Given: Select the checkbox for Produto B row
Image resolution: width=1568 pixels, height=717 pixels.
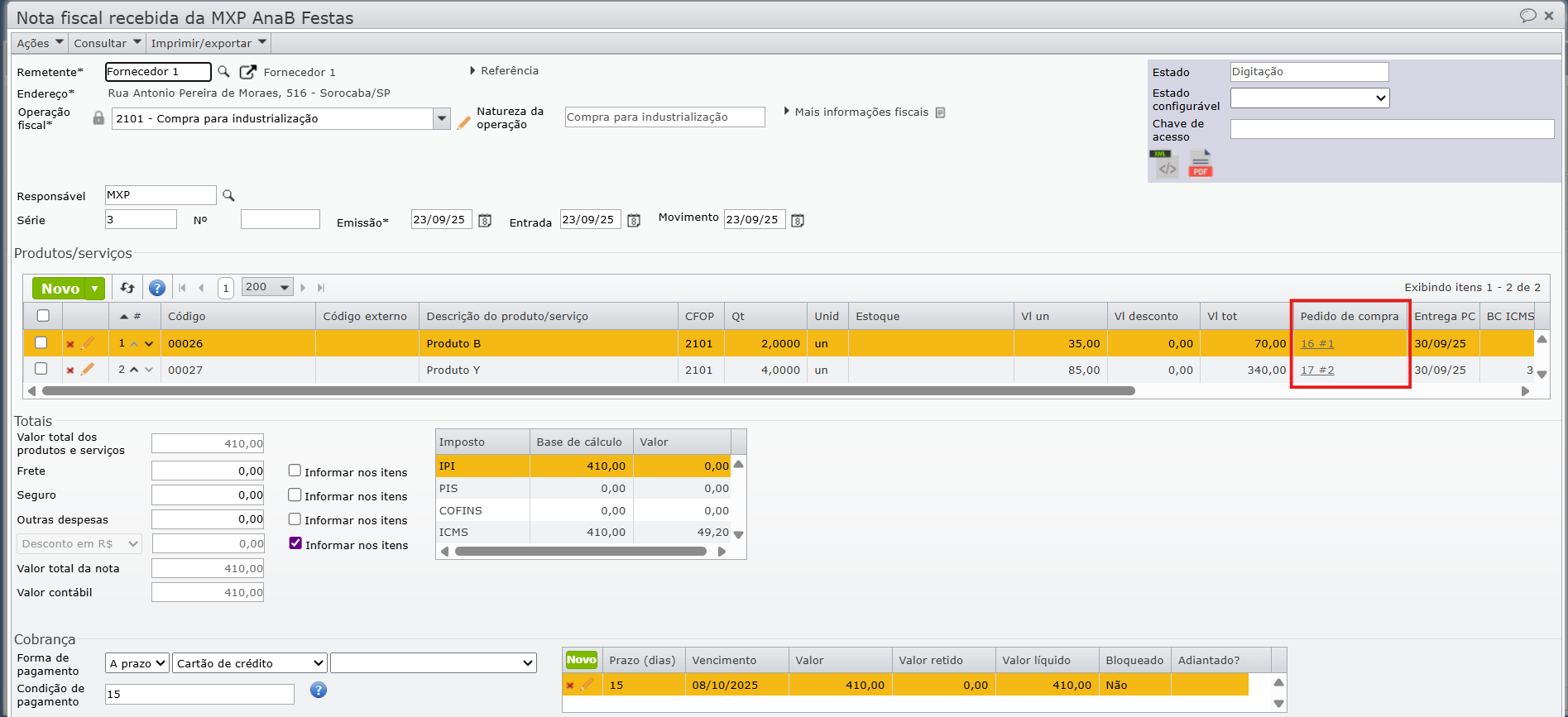Looking at the screenshot, I should pyautogui.click(x=41, y=342).
